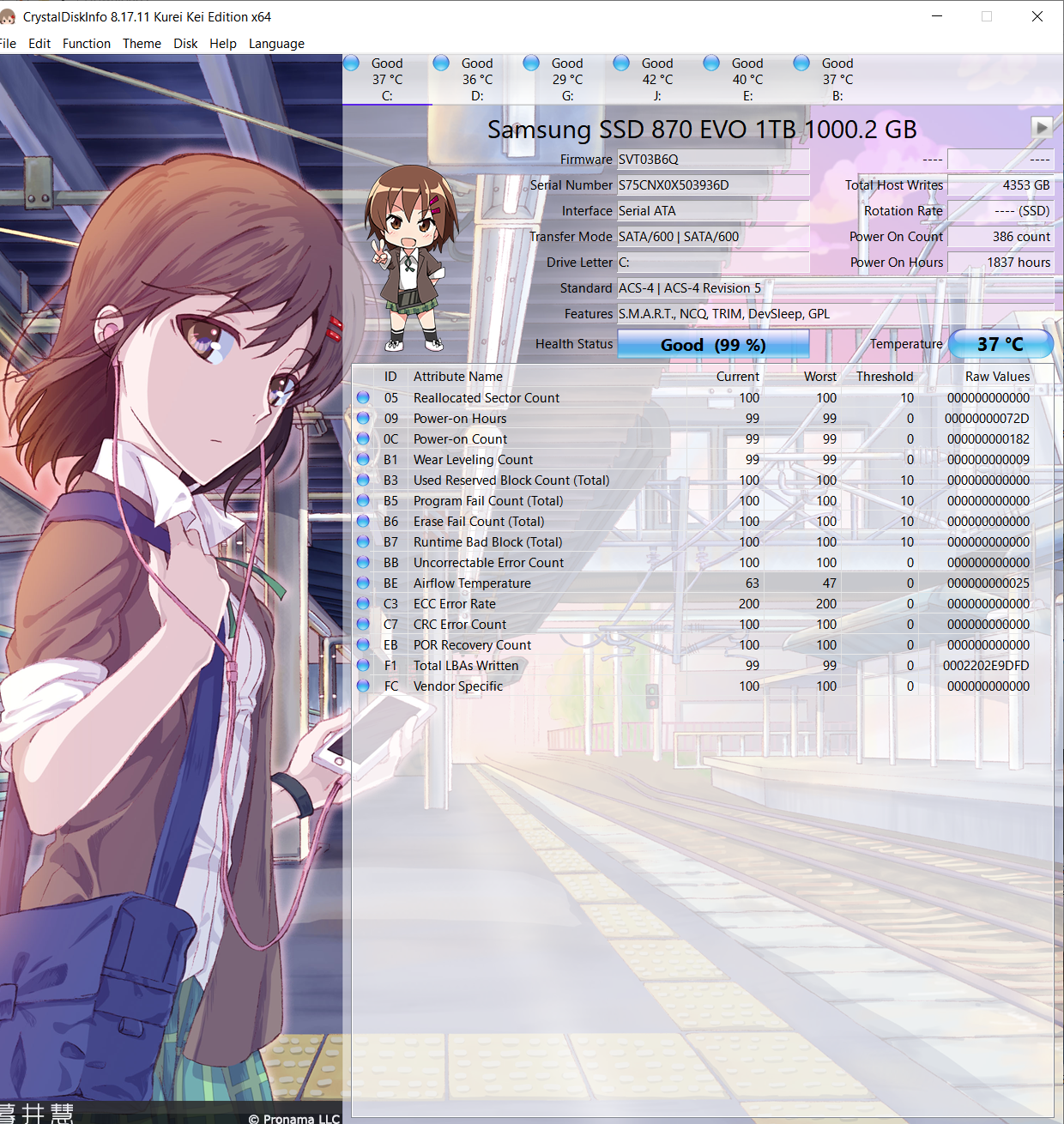Click raw value 000000000182
Viewport: 1064px width, 1124px height.
988,439
